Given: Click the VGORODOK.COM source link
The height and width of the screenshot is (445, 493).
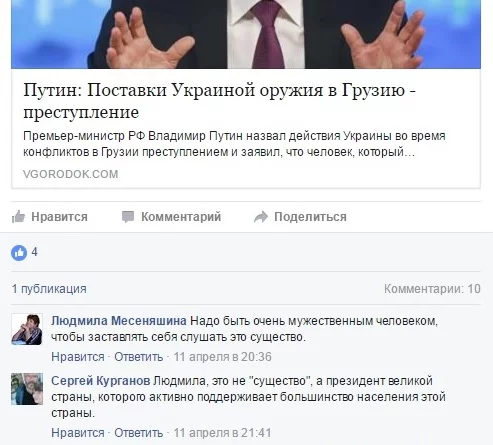Looking at the screenshot, I should coord(71,174).
